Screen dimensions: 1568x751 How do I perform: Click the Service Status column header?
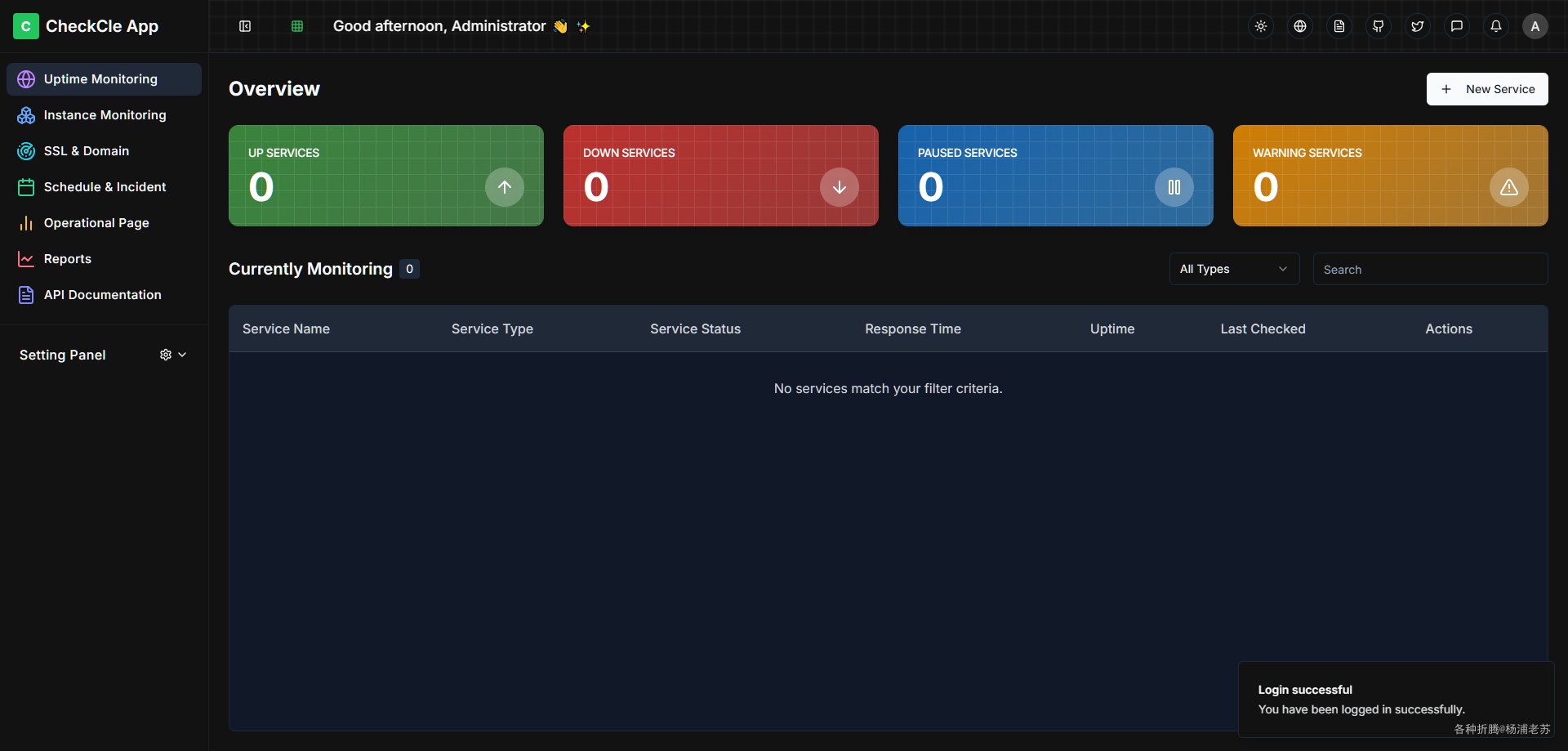coord(696,329)
